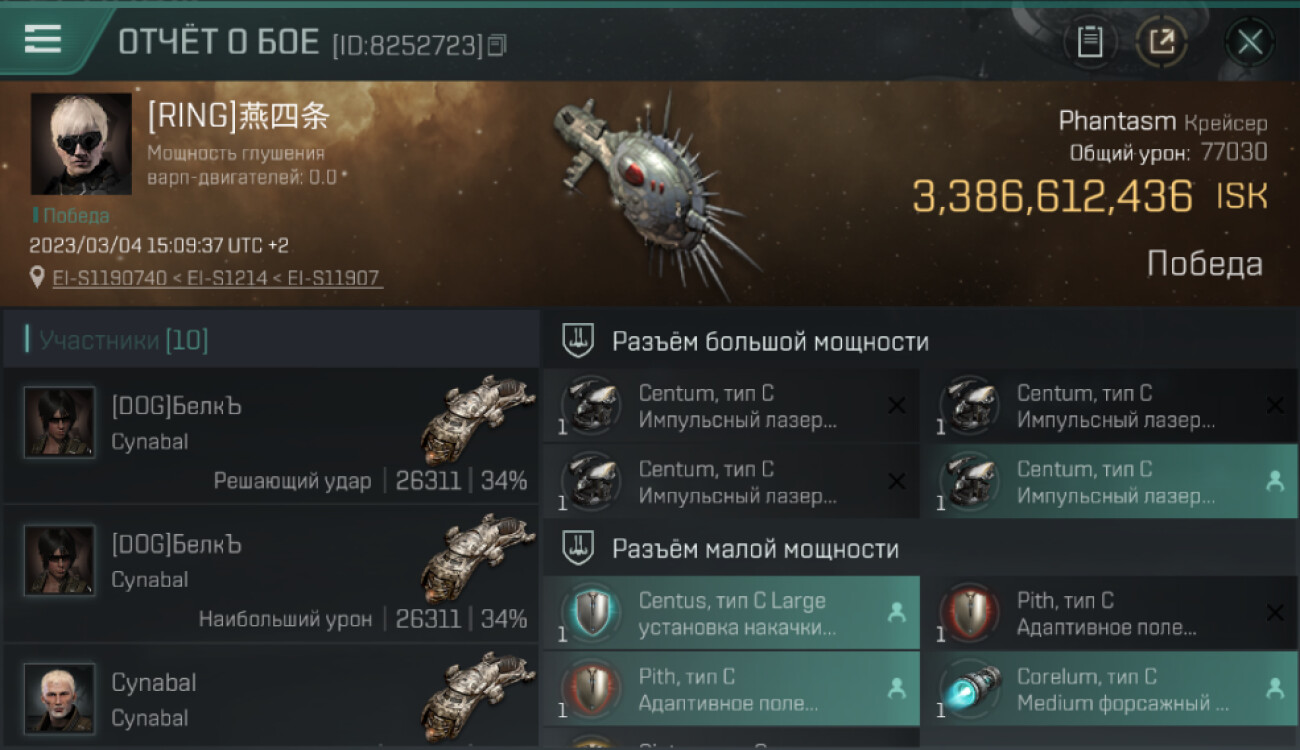
Task: Close the battle report window
Action: [1250, 42]
